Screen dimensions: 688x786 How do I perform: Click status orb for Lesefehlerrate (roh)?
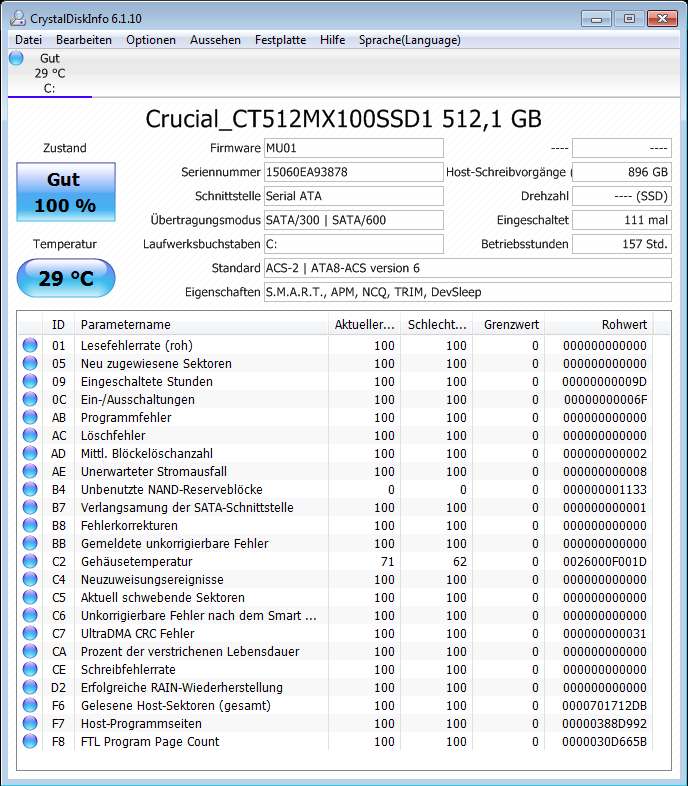click(x=30, y=345)
